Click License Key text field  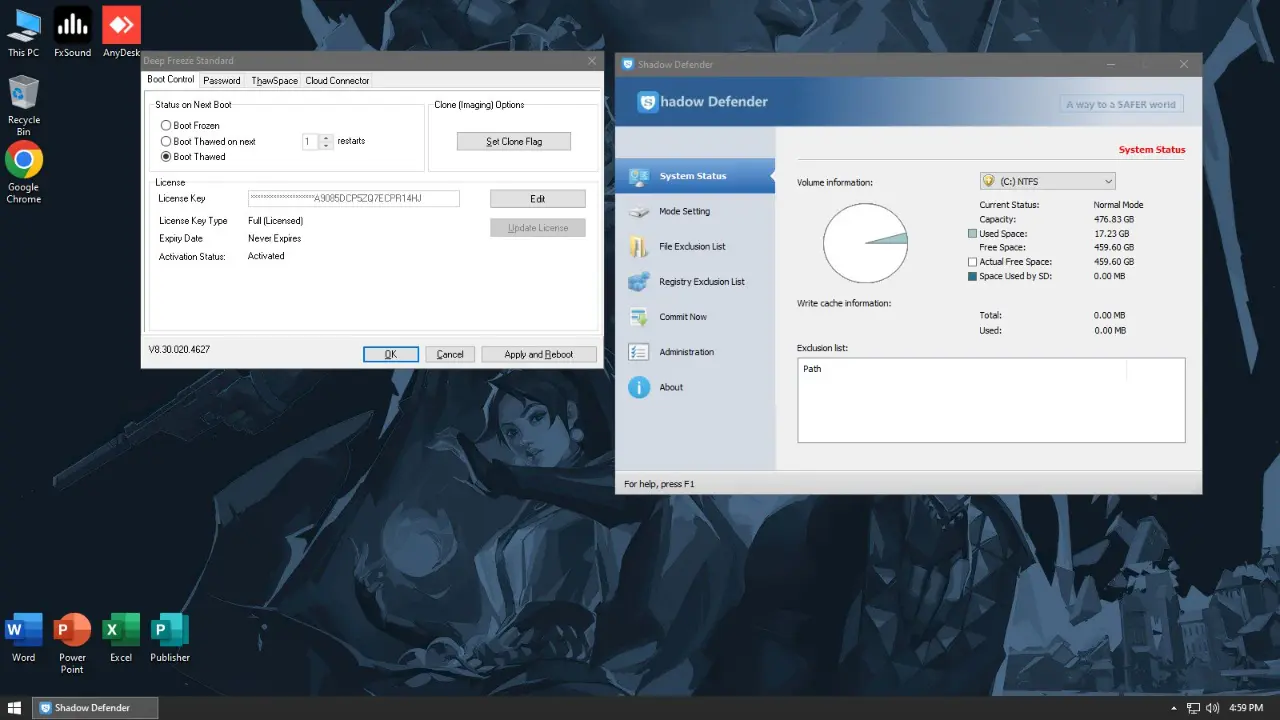coord(354,199)
